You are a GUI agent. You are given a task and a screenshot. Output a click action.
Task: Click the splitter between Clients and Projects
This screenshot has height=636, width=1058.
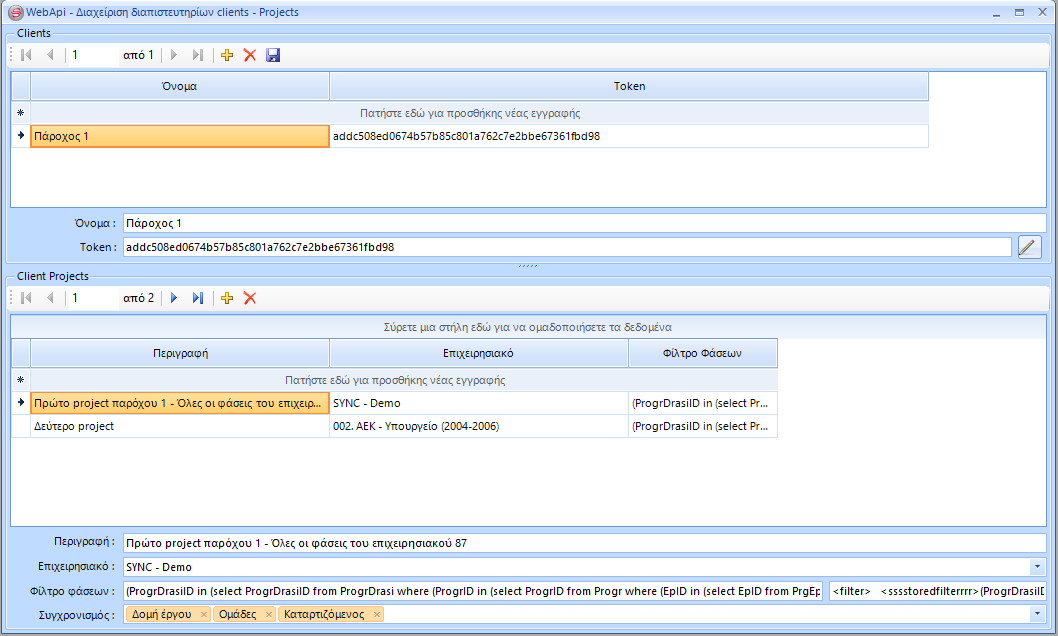point(528,266)
